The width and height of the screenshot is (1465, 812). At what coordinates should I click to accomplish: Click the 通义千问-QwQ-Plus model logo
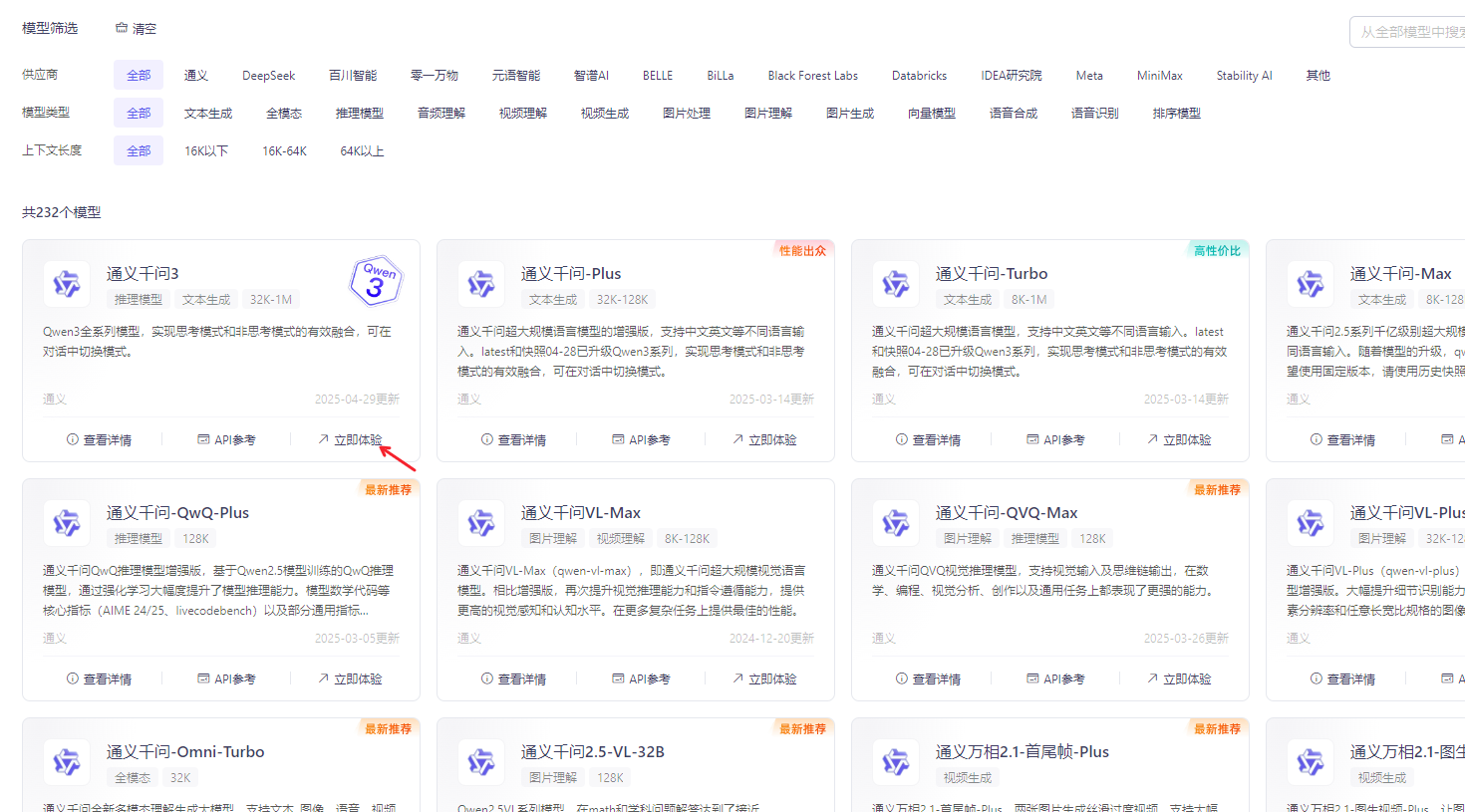click(x=67, y=523)
